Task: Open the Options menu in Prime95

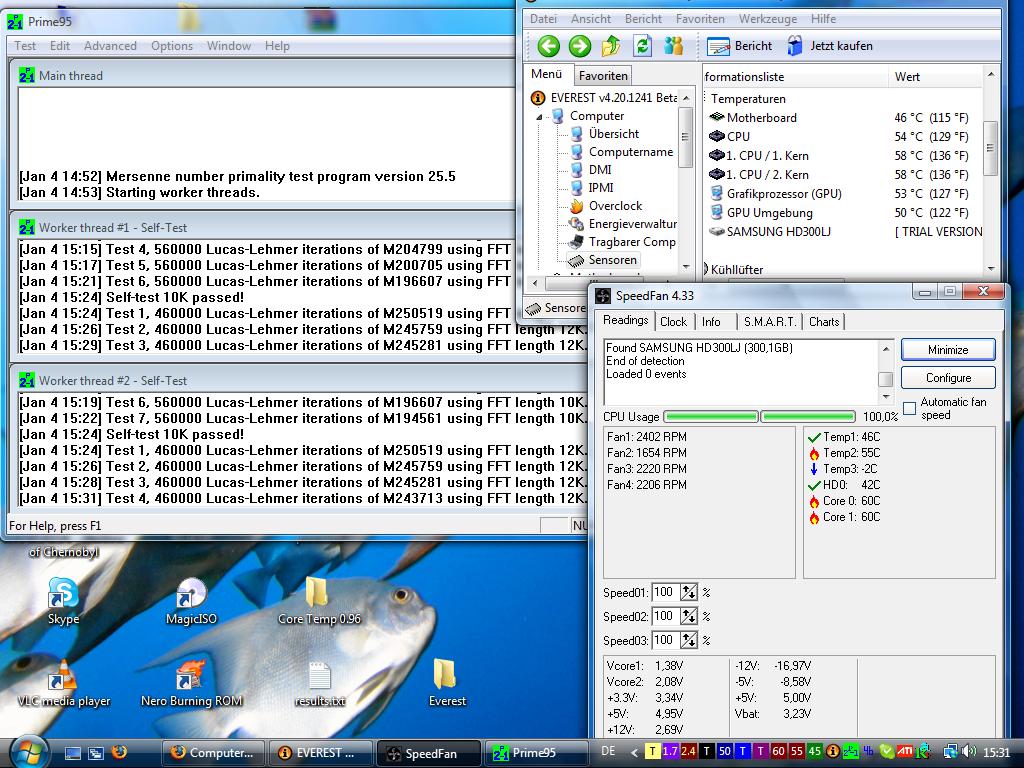Action: 172,46
